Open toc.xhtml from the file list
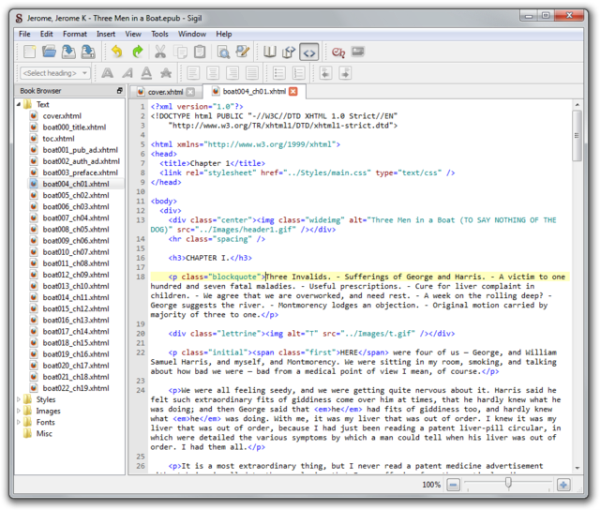 [56, 138]
